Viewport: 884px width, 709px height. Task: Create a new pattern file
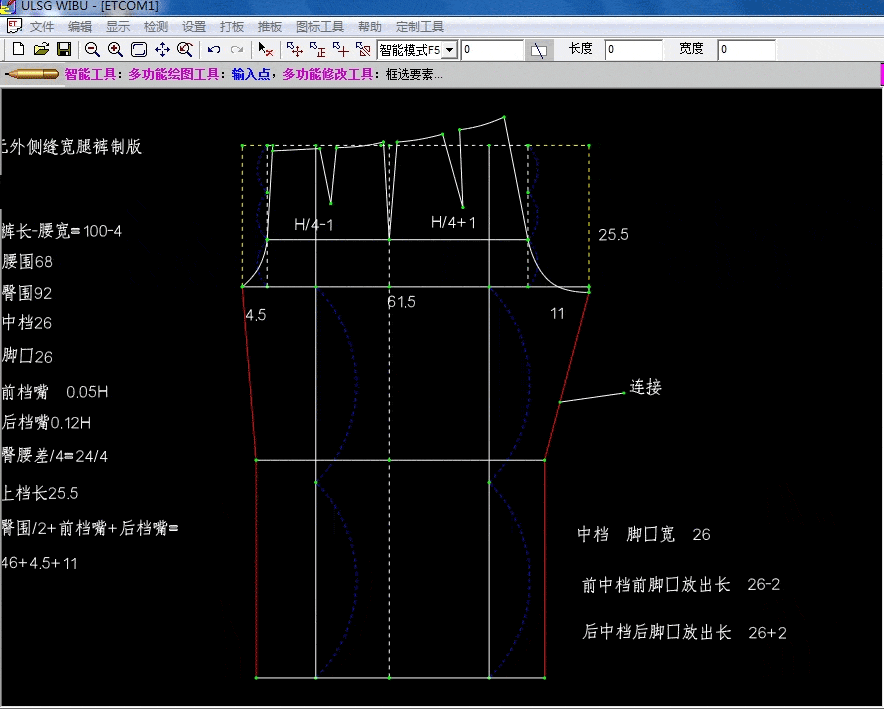point(17,48)
